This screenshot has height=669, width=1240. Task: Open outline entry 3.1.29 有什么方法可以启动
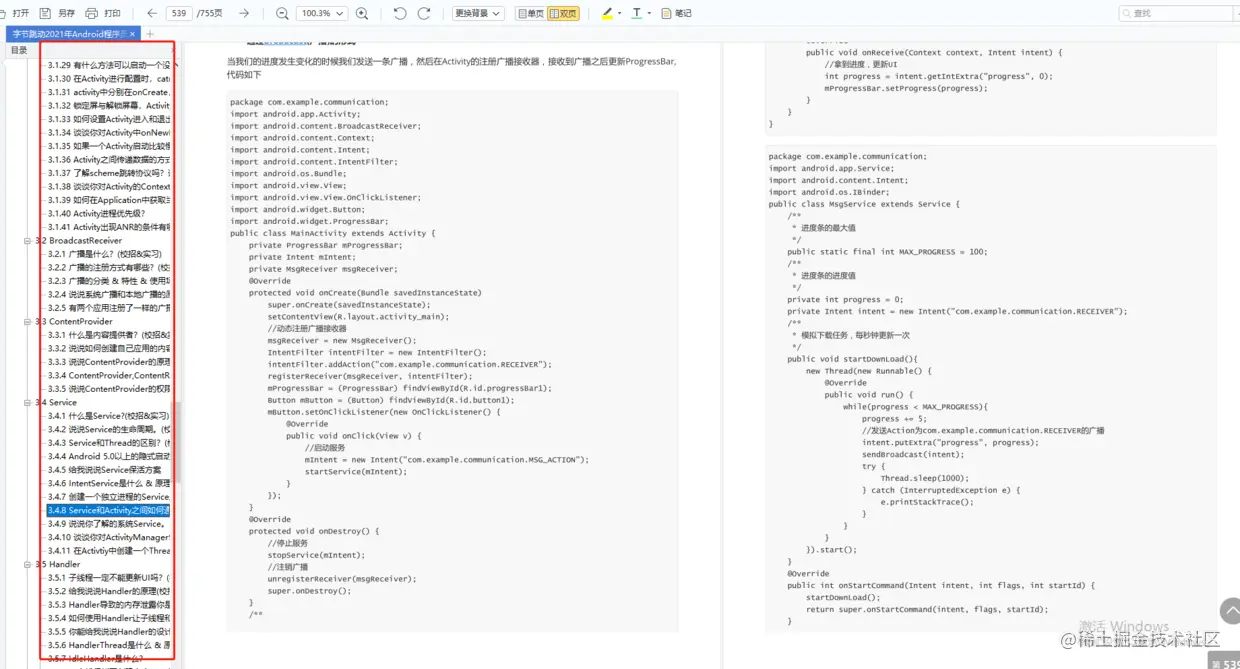pyautogui.click(x=108, y=64)
